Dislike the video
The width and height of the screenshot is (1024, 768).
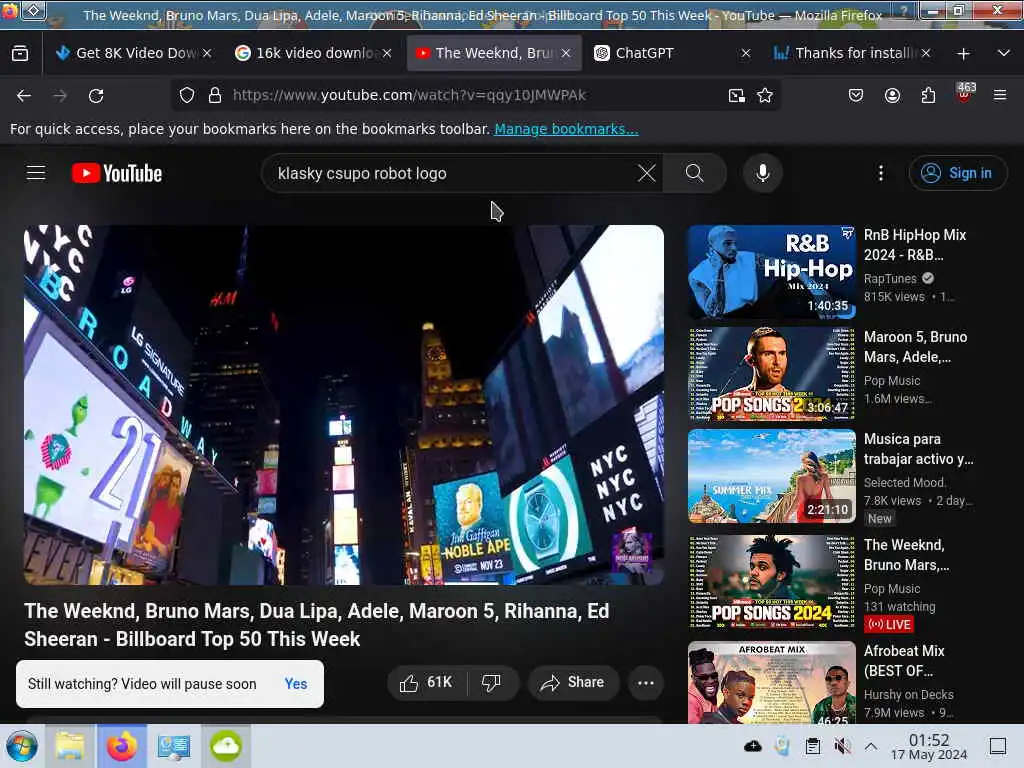(492, 682)
